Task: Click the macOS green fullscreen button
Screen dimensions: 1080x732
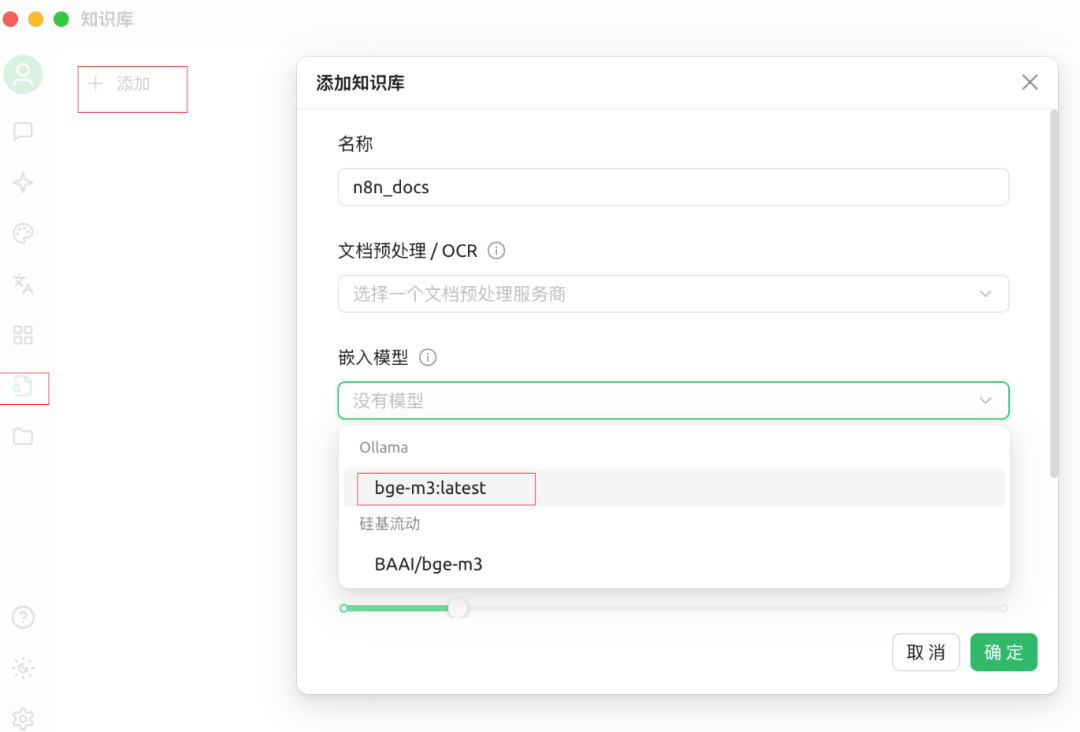Action: (61, 19)
